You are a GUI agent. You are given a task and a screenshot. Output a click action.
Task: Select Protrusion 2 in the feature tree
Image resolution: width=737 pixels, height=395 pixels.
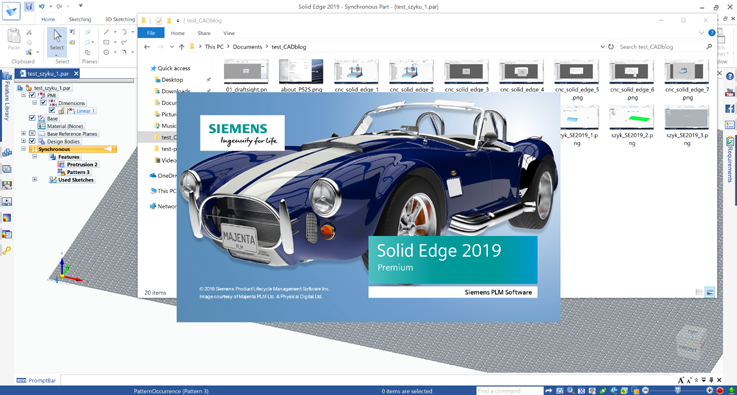pyautogui.click(x=82, y=164)
